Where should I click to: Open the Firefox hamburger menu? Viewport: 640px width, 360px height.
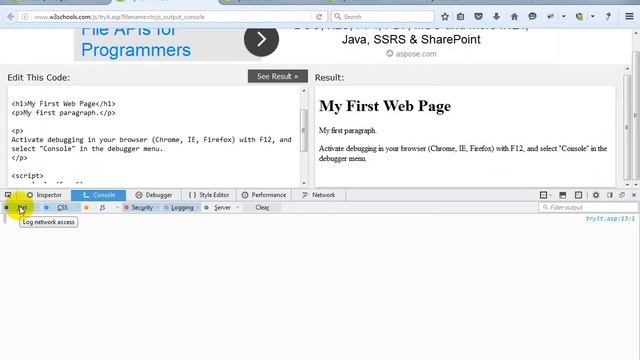click(629, 17)
